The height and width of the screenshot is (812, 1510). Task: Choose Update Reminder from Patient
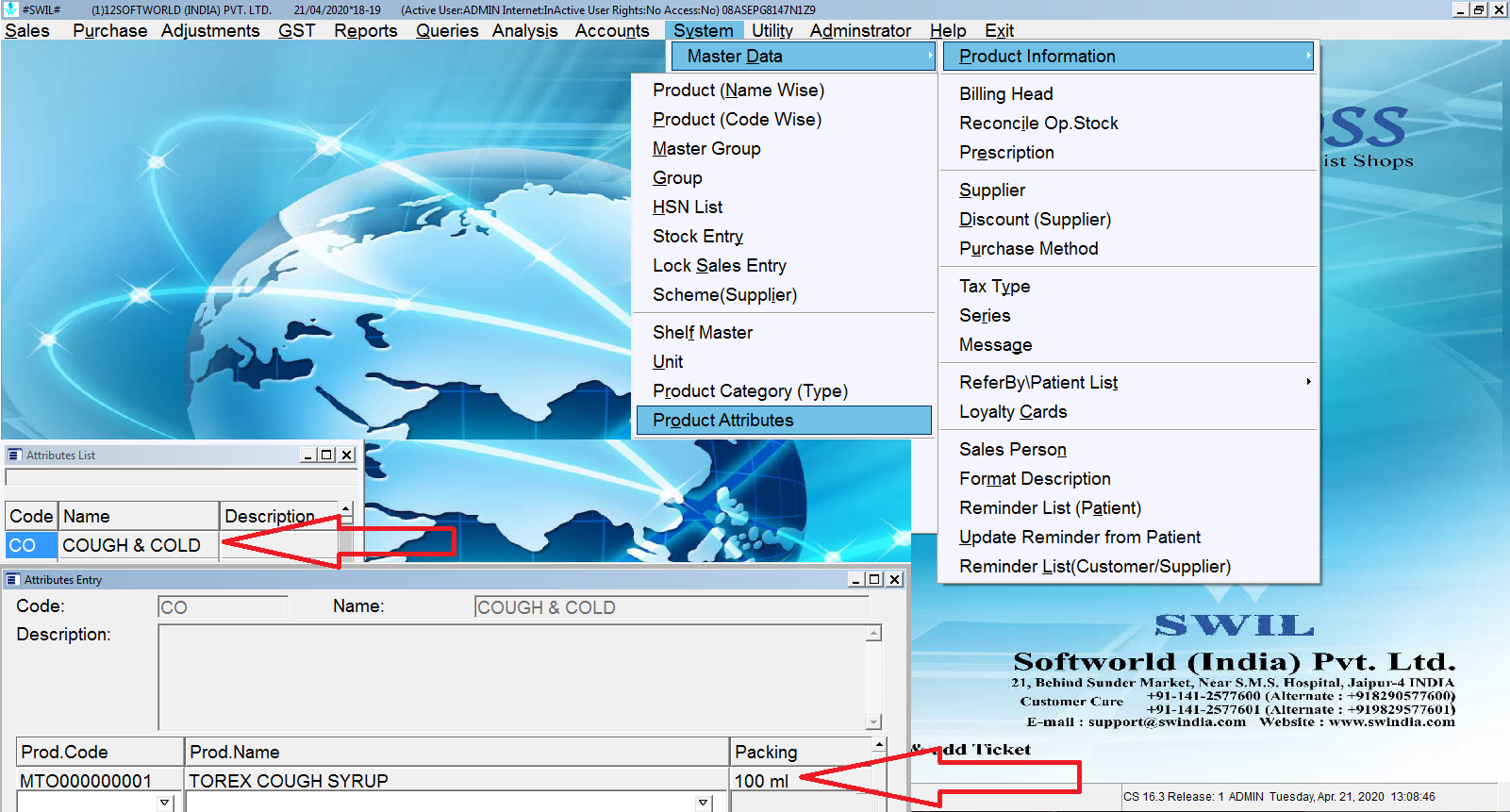[1080, 538]
